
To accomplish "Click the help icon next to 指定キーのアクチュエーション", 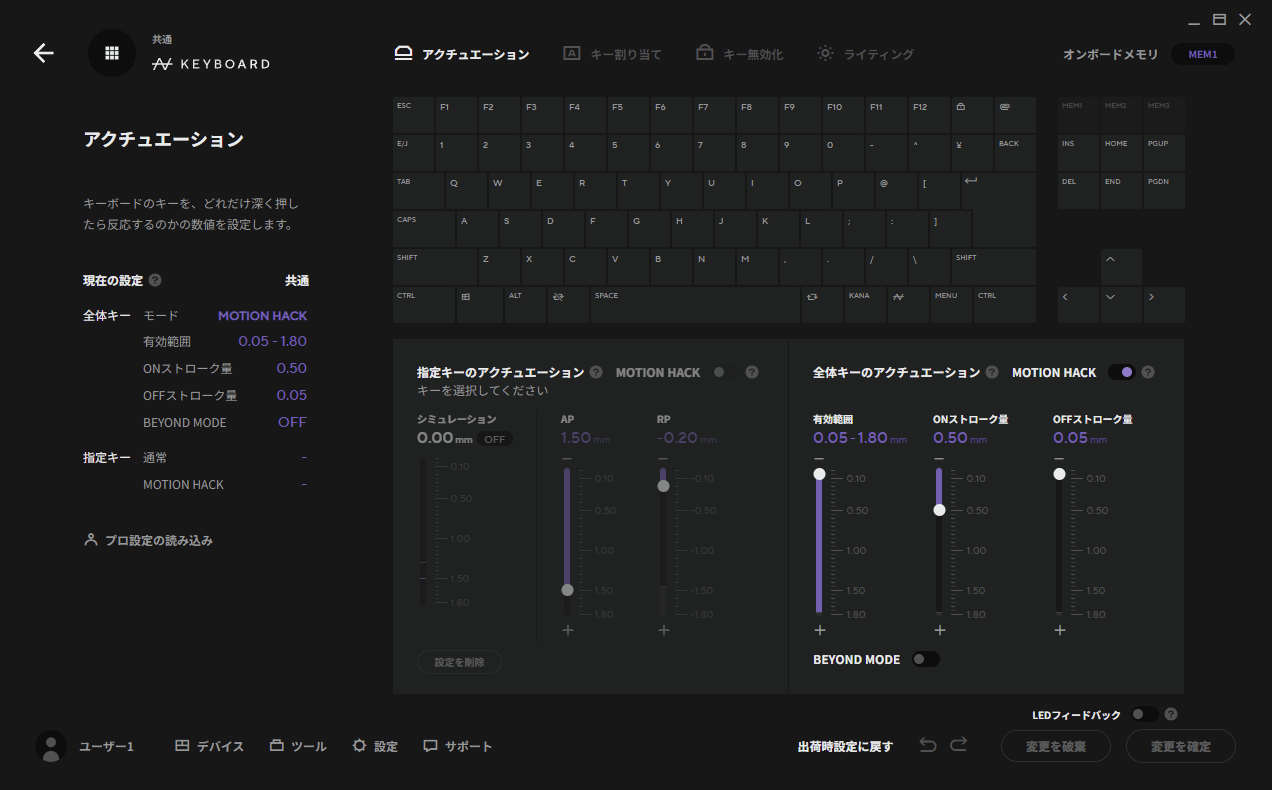I will [596, 372].
